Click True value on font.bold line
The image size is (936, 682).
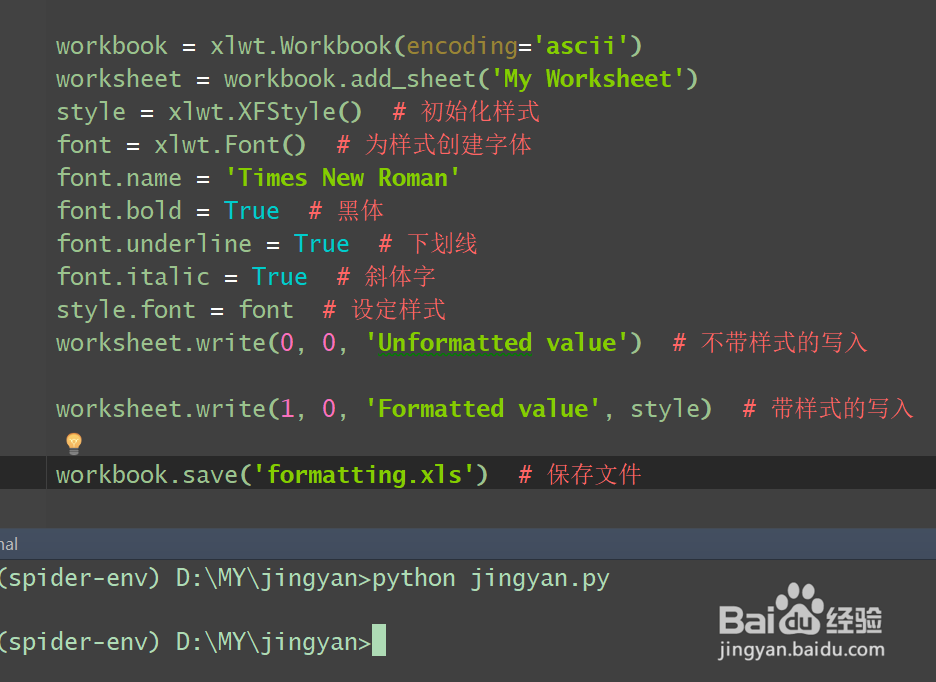click(x=251, y=211)
